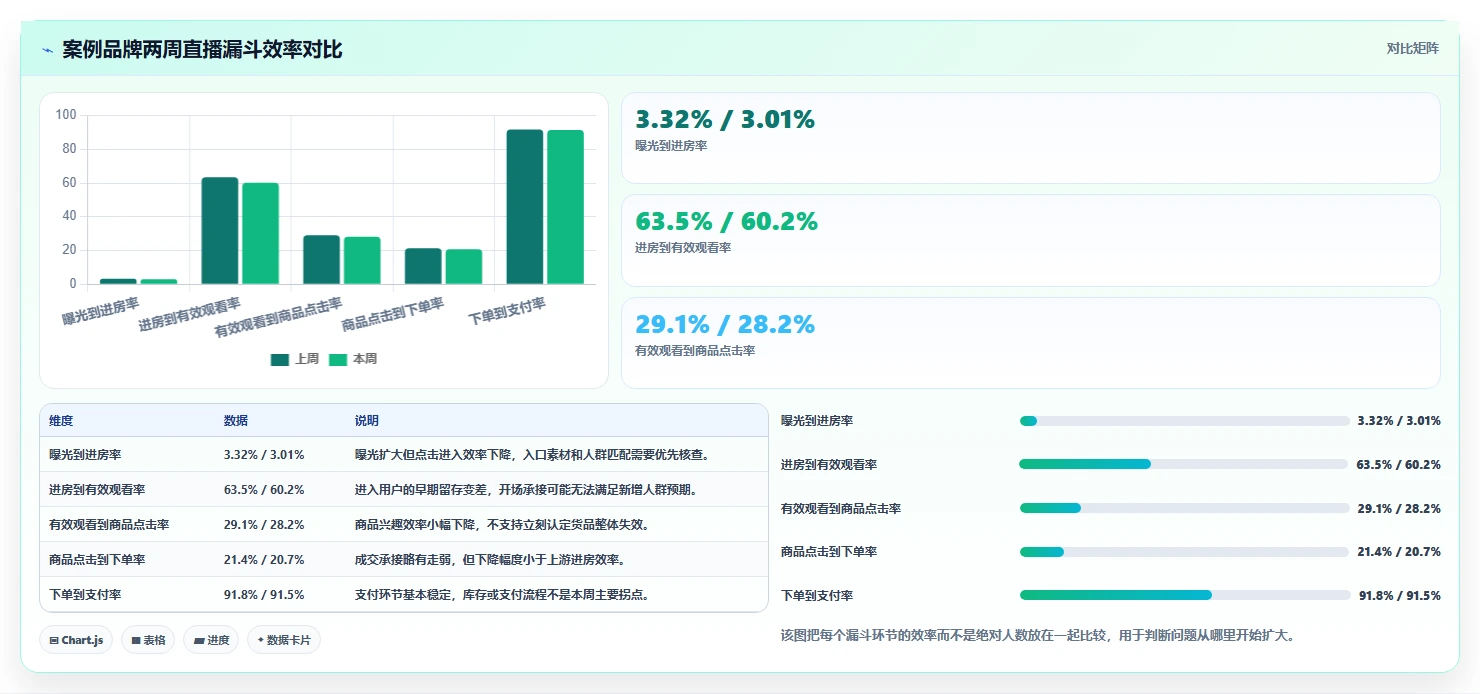Click table cell 91.8% / 91.5%
1480x694 pixels.
pyautogui.click(x=264, y=595)
